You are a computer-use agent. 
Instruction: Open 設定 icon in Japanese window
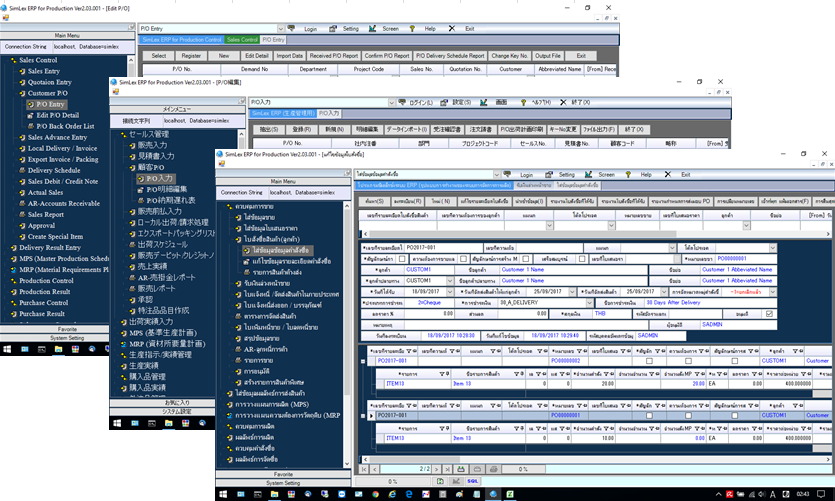point(444,102)
